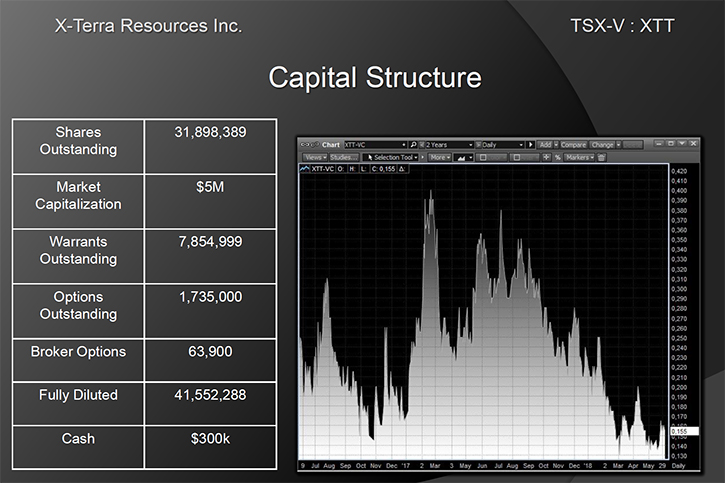Open the Add dropdown arrow
The height and width of the screenshot is (483, 725).
556,145
